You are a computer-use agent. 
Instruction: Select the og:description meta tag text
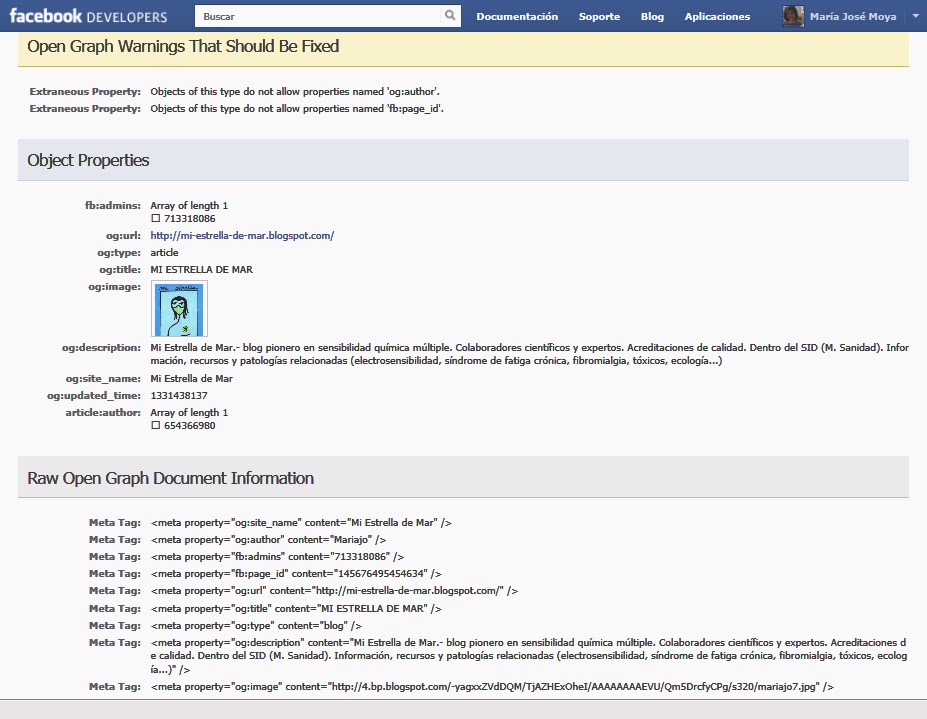coord(529,656)
